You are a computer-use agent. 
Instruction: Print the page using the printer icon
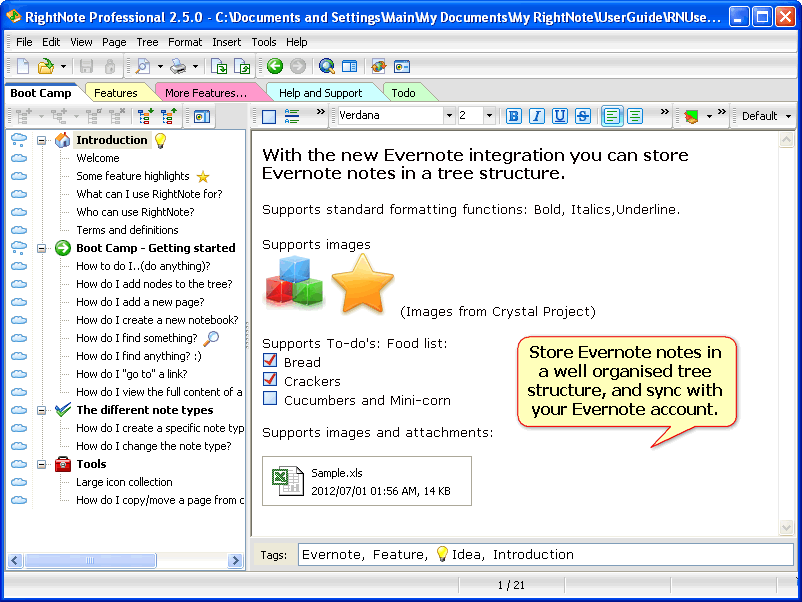pos(178,66)
